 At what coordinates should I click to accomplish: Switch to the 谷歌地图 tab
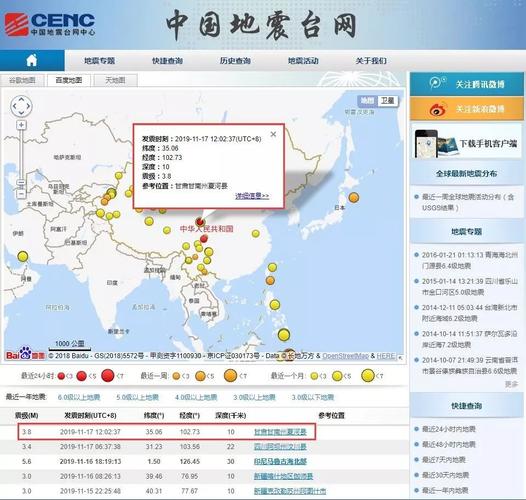click(x=22, y=80)
